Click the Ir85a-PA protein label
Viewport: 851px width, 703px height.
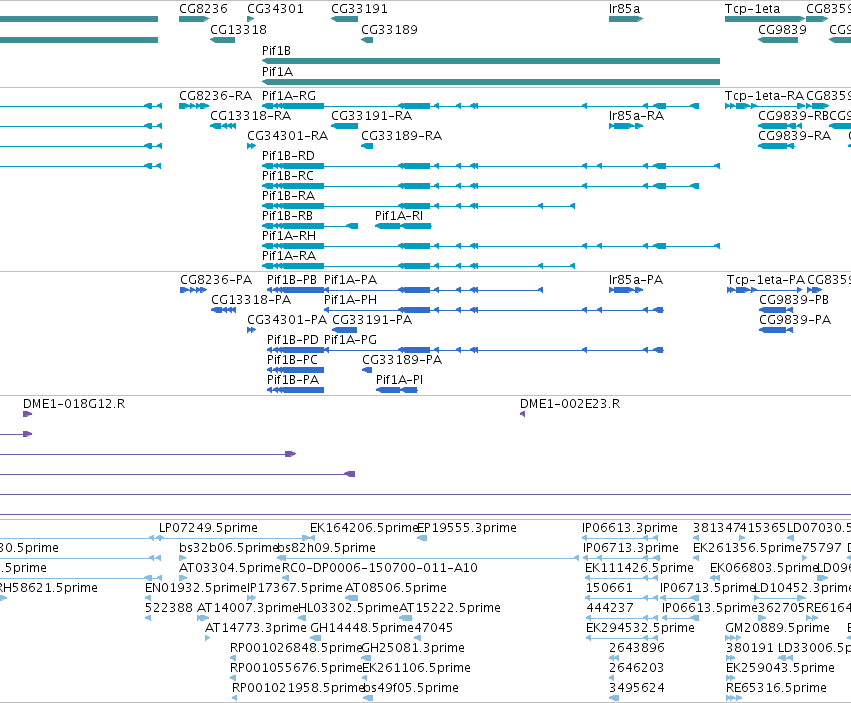click(x=636, y=280)
